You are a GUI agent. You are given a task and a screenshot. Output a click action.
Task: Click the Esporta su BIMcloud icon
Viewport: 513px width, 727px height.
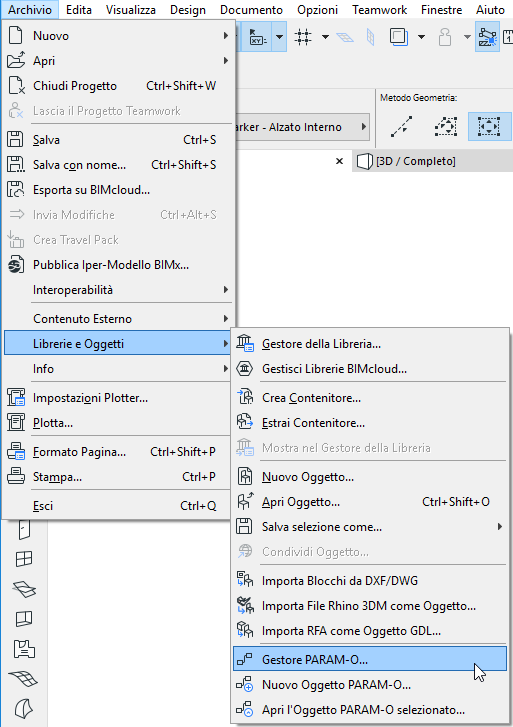[x=15, y=190]
